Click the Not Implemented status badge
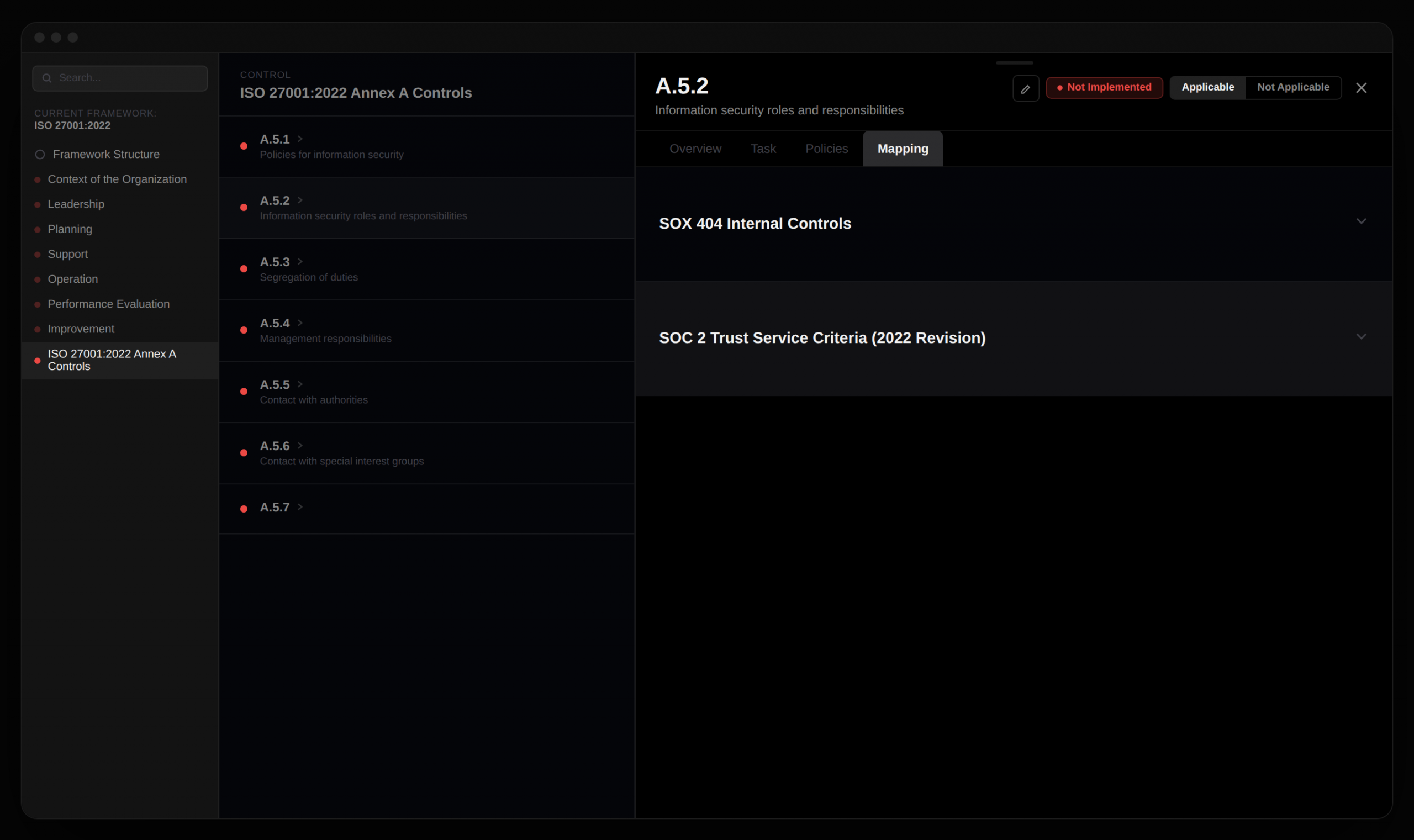Viewport: 1414px width, 840px height. [x=1103, y=87]
